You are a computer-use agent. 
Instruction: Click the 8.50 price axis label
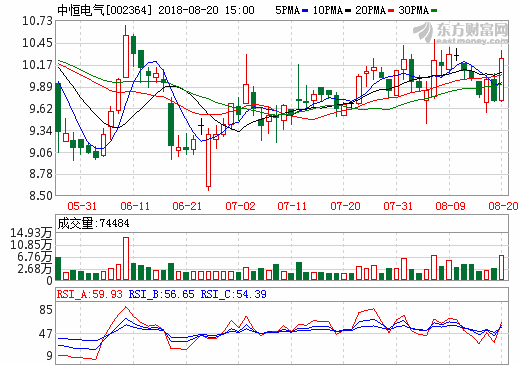[x=41, y=196]
